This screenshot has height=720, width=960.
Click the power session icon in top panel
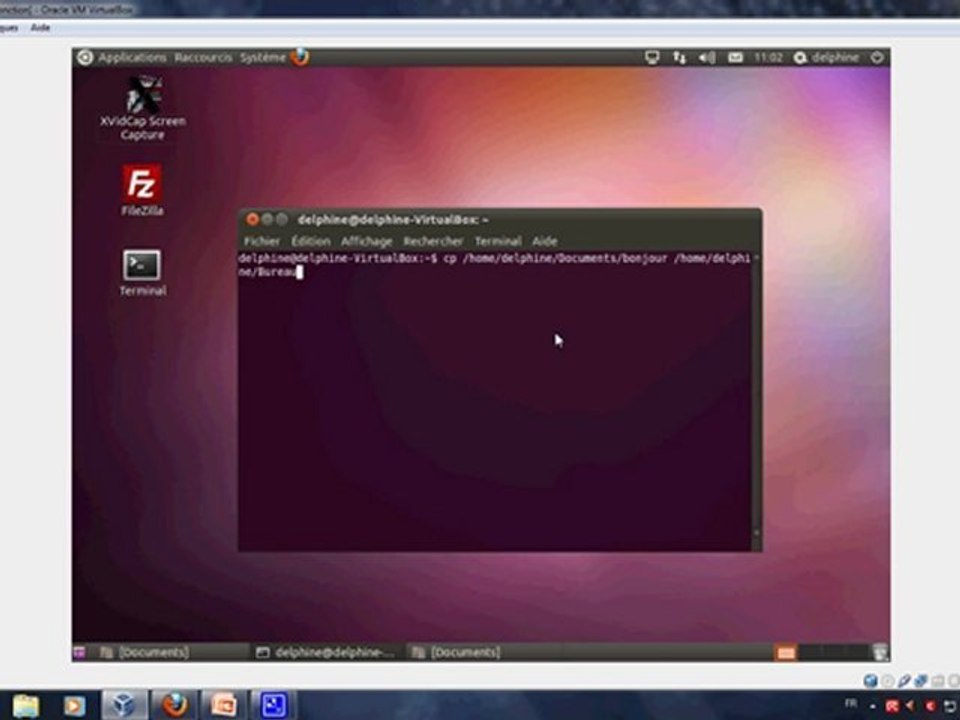pos(877,58)
